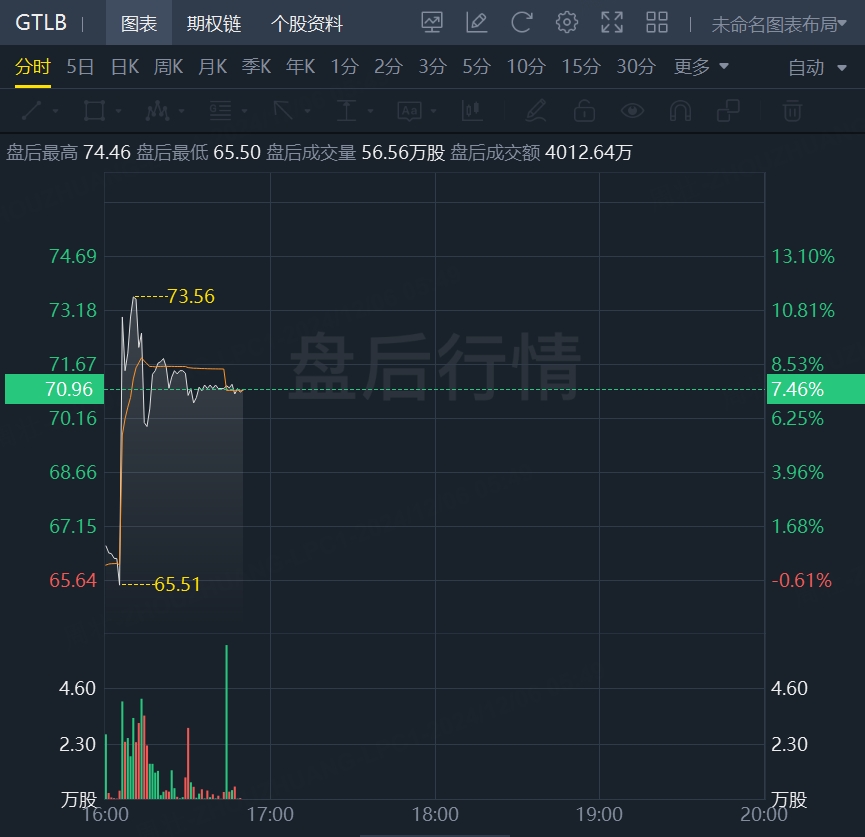Click the tall green volume bar

tap(226, 722)
